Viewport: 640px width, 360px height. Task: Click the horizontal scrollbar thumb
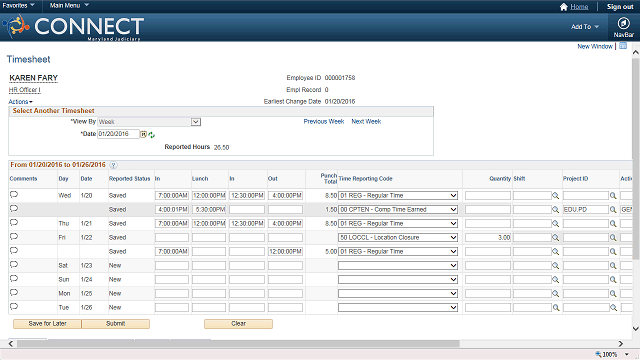point(238,344)
